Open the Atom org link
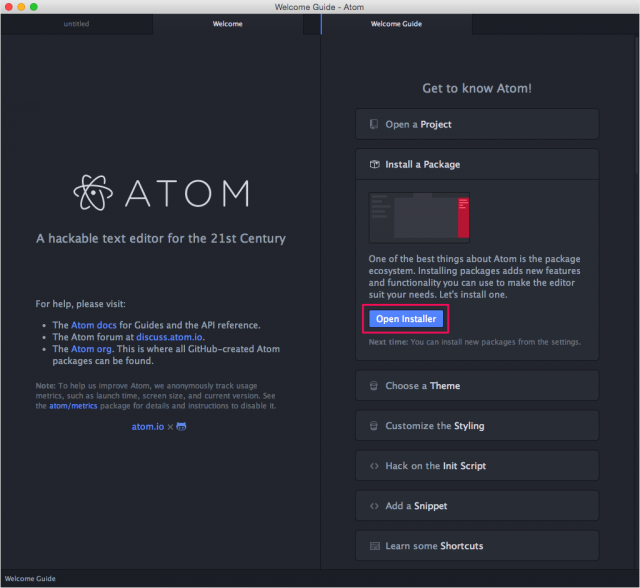 pyautogui.click(x=91, y=349)
